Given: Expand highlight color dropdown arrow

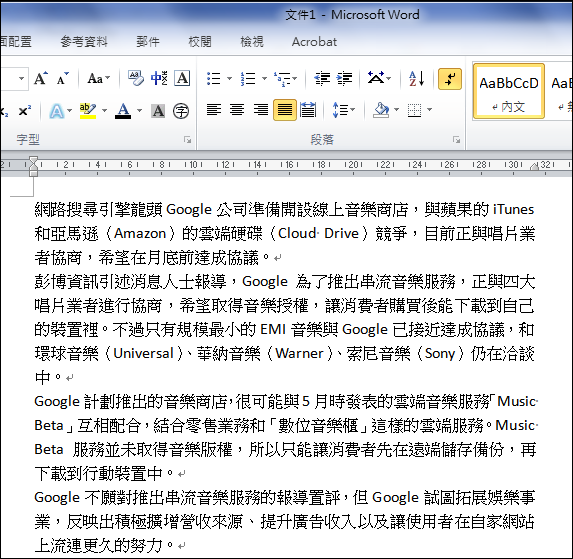Looking at the screenshot, I should click(x=105, y=111).
